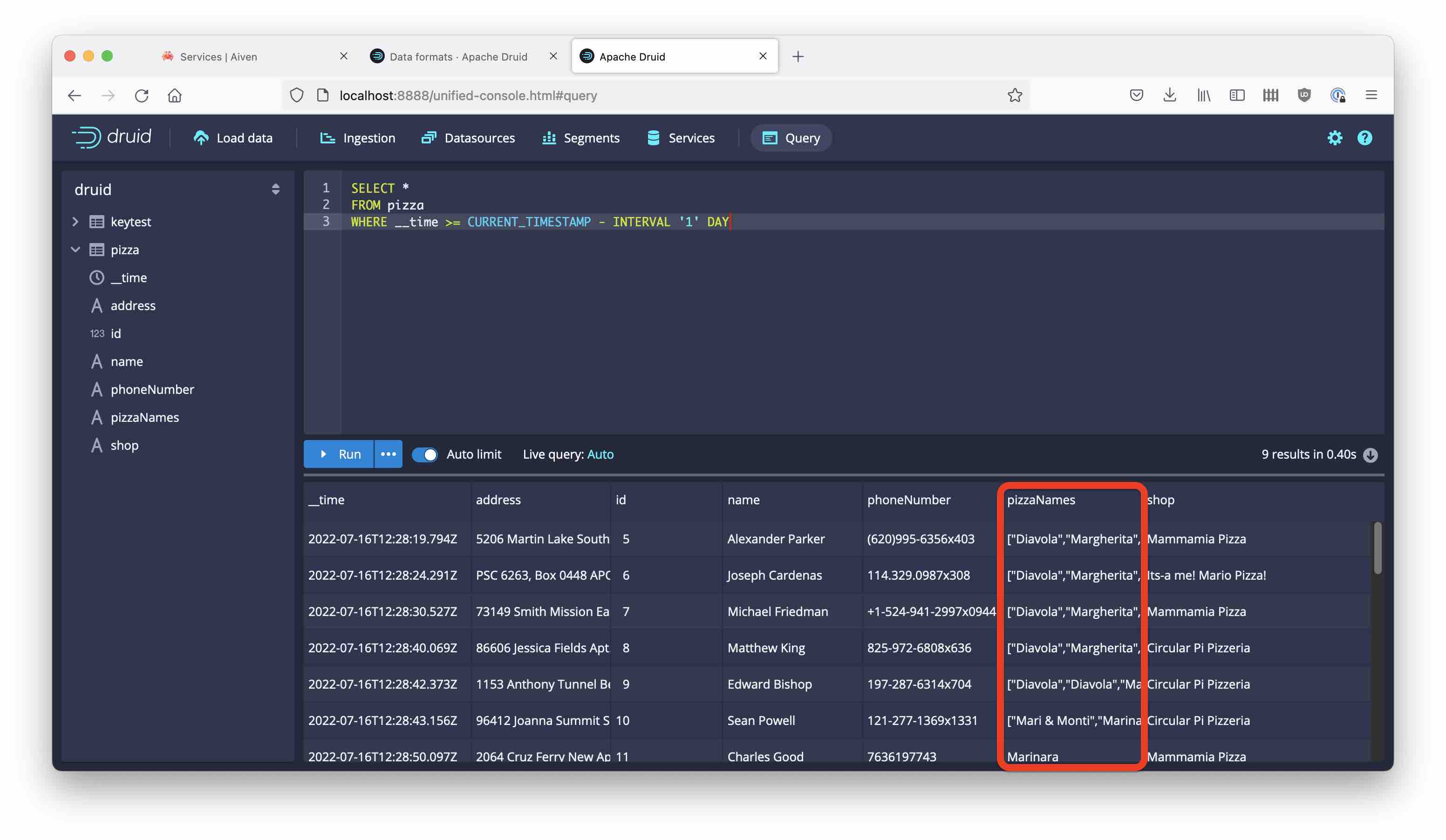Open the Druid settings gear icon
Screen dimensions: 1446x840
[x=1334, y=138]
